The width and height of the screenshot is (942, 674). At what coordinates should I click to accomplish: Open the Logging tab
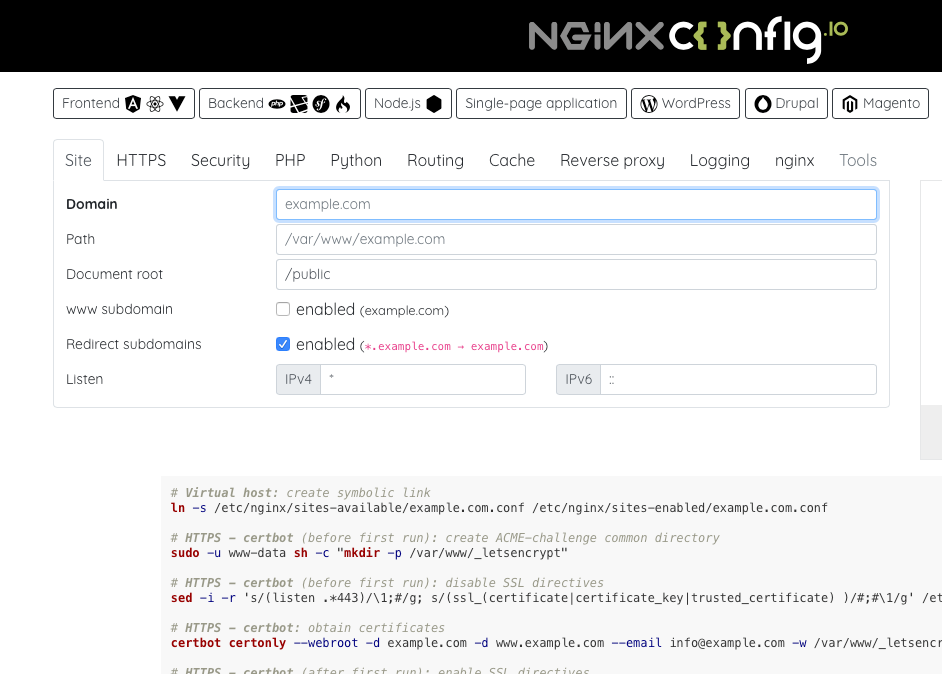pyautogui.click(x=720, y=160)
